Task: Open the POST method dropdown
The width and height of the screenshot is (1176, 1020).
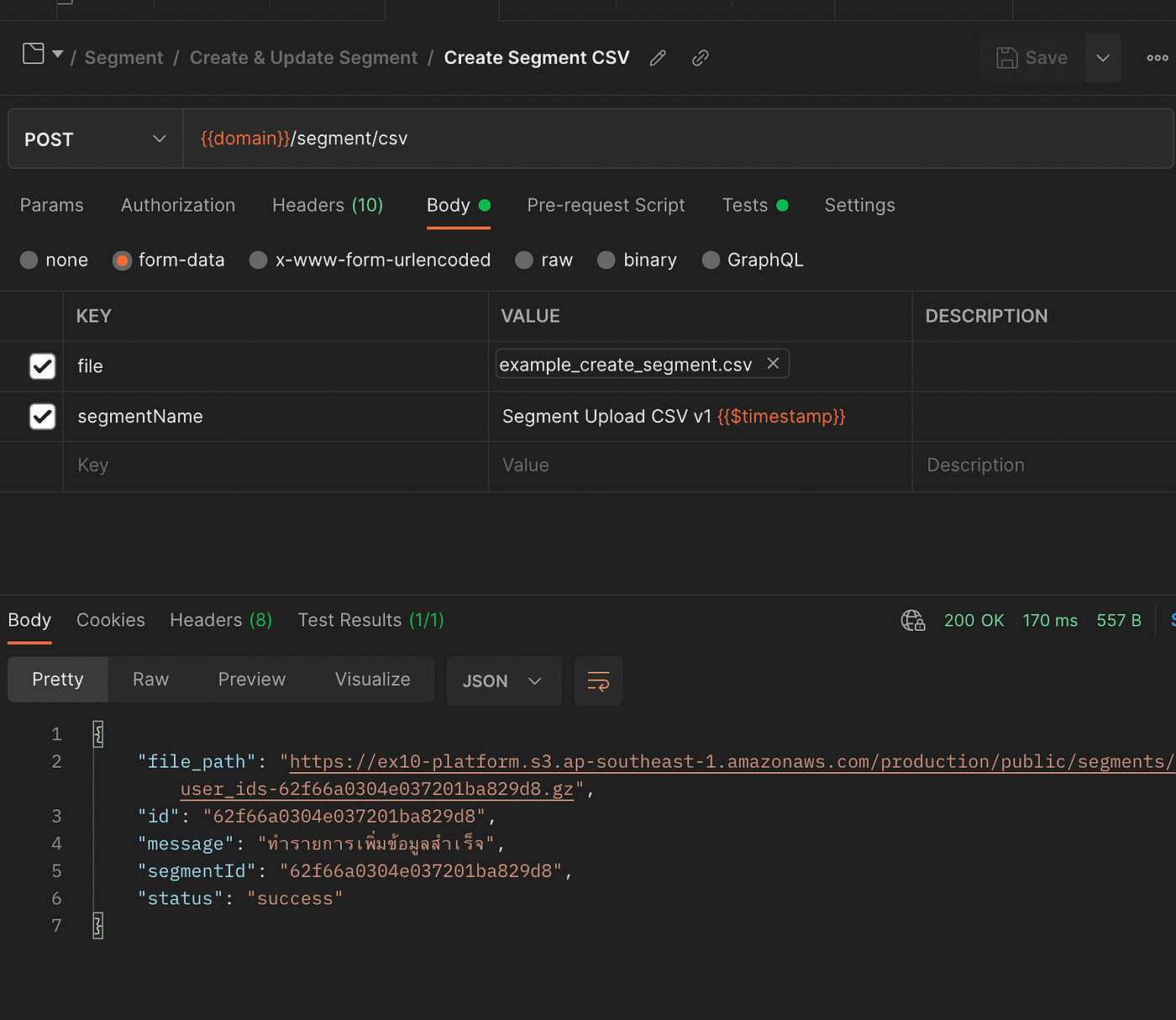Action: tap(160, 139)
